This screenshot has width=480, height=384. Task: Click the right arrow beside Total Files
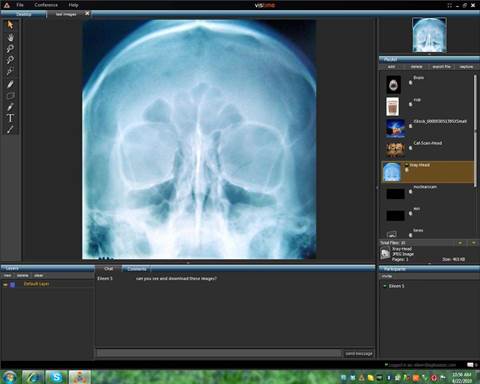[x=473, y=243]
